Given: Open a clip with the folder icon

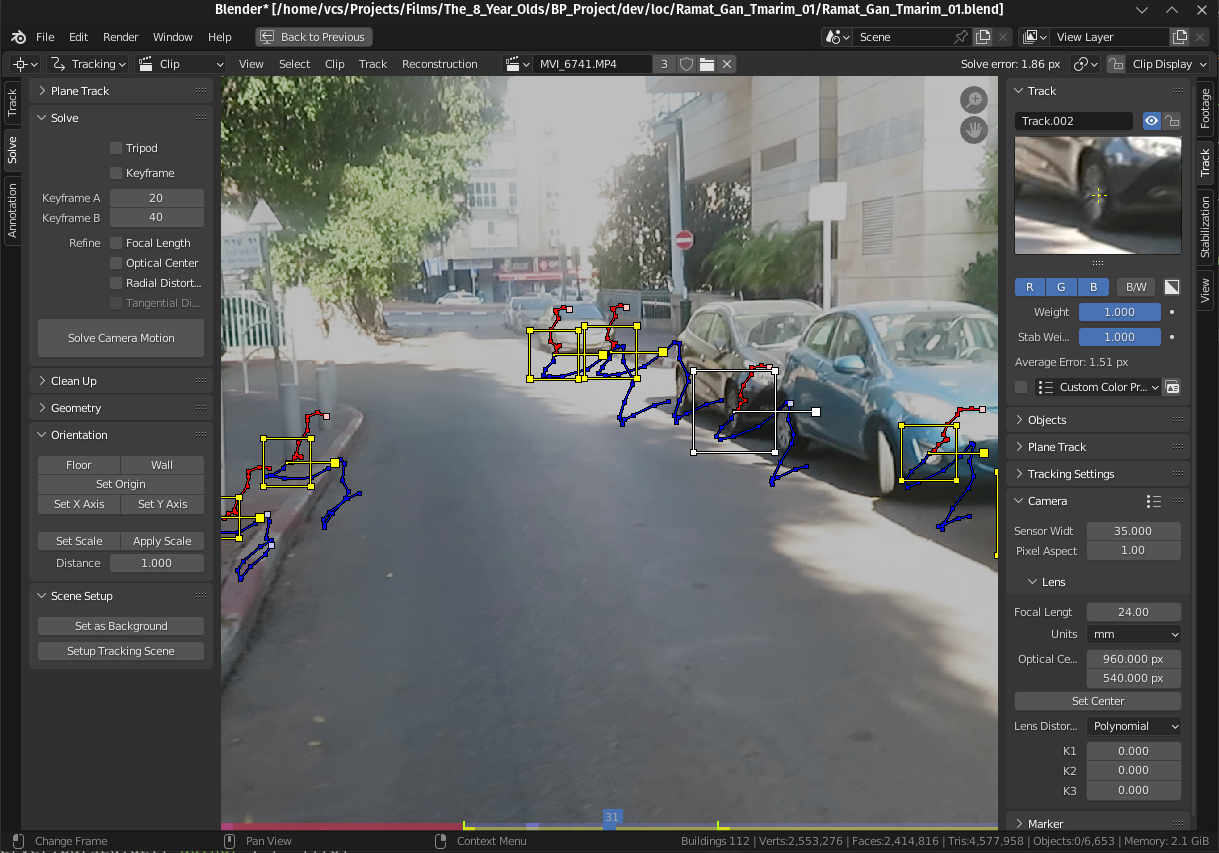Looking at the screenshot, I should click(707, 64).
